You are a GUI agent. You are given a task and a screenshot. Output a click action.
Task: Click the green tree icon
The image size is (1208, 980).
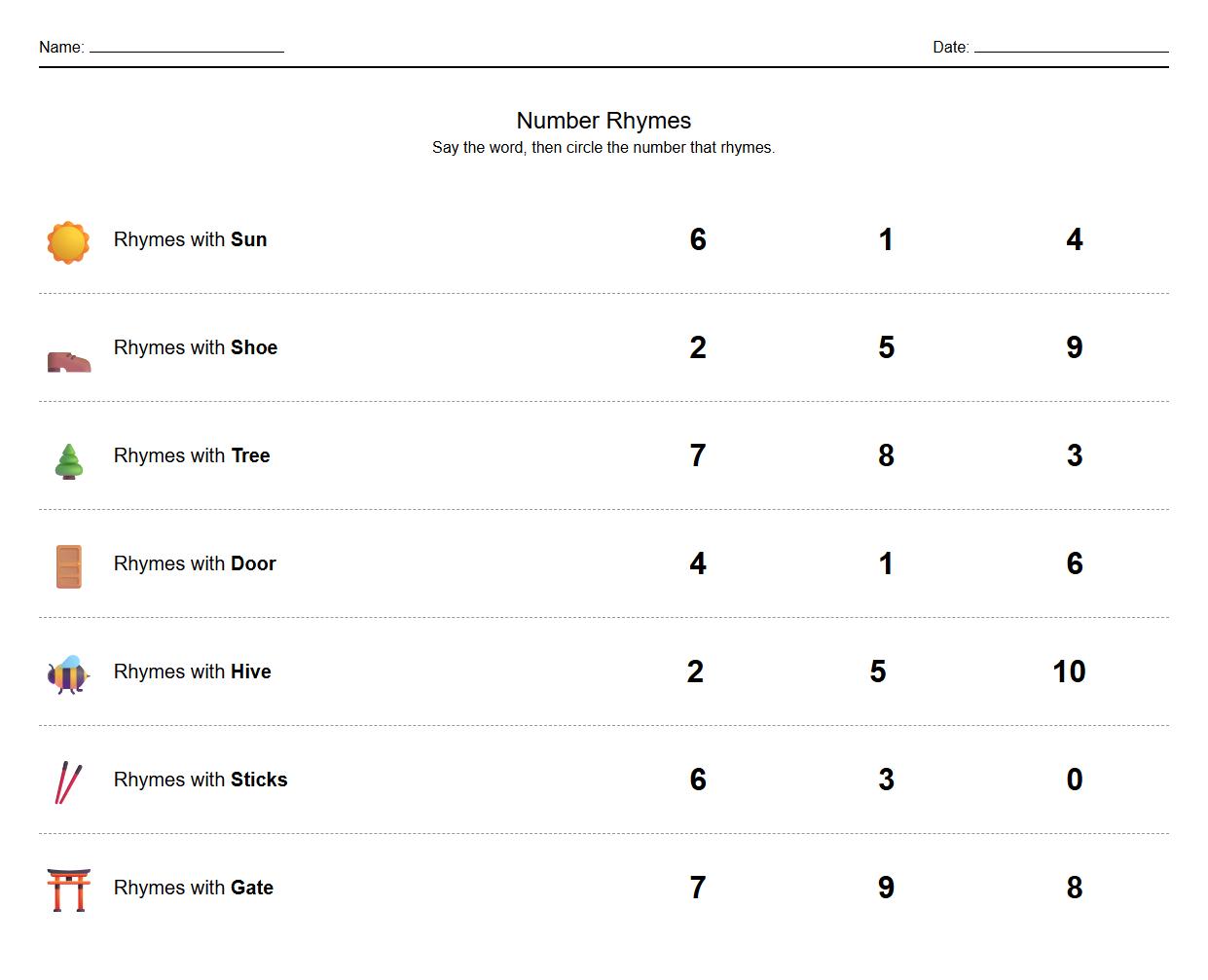coord(68,461)
